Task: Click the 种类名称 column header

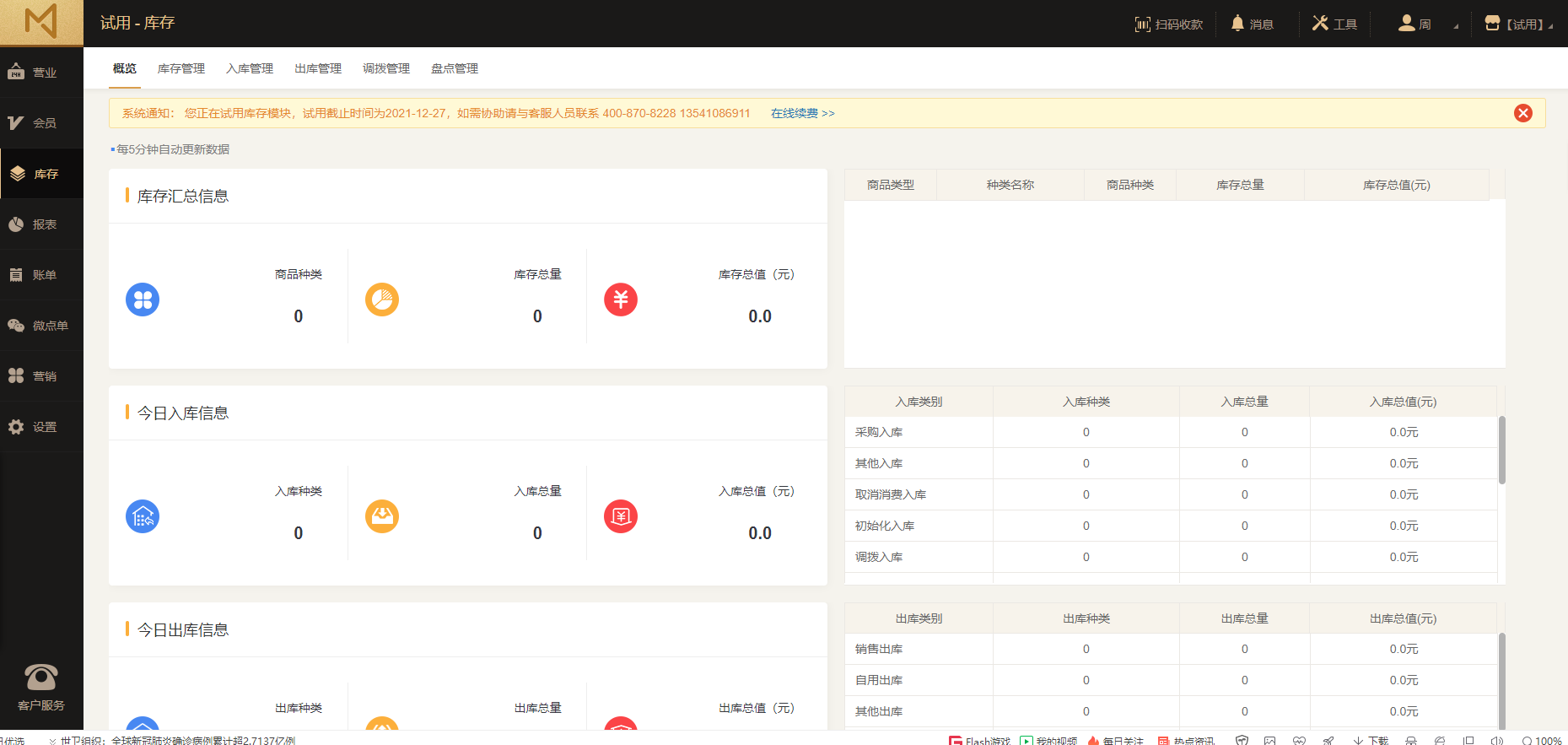Action: tap(1010, 185)
